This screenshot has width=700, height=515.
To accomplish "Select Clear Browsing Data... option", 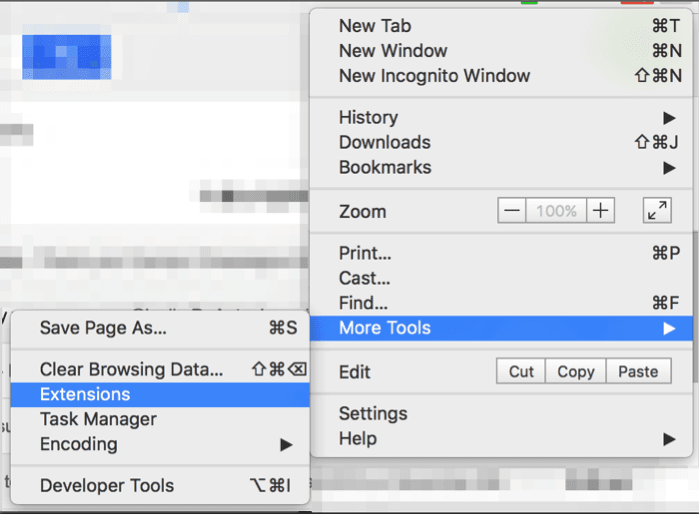I will click(x=131, y=369).
